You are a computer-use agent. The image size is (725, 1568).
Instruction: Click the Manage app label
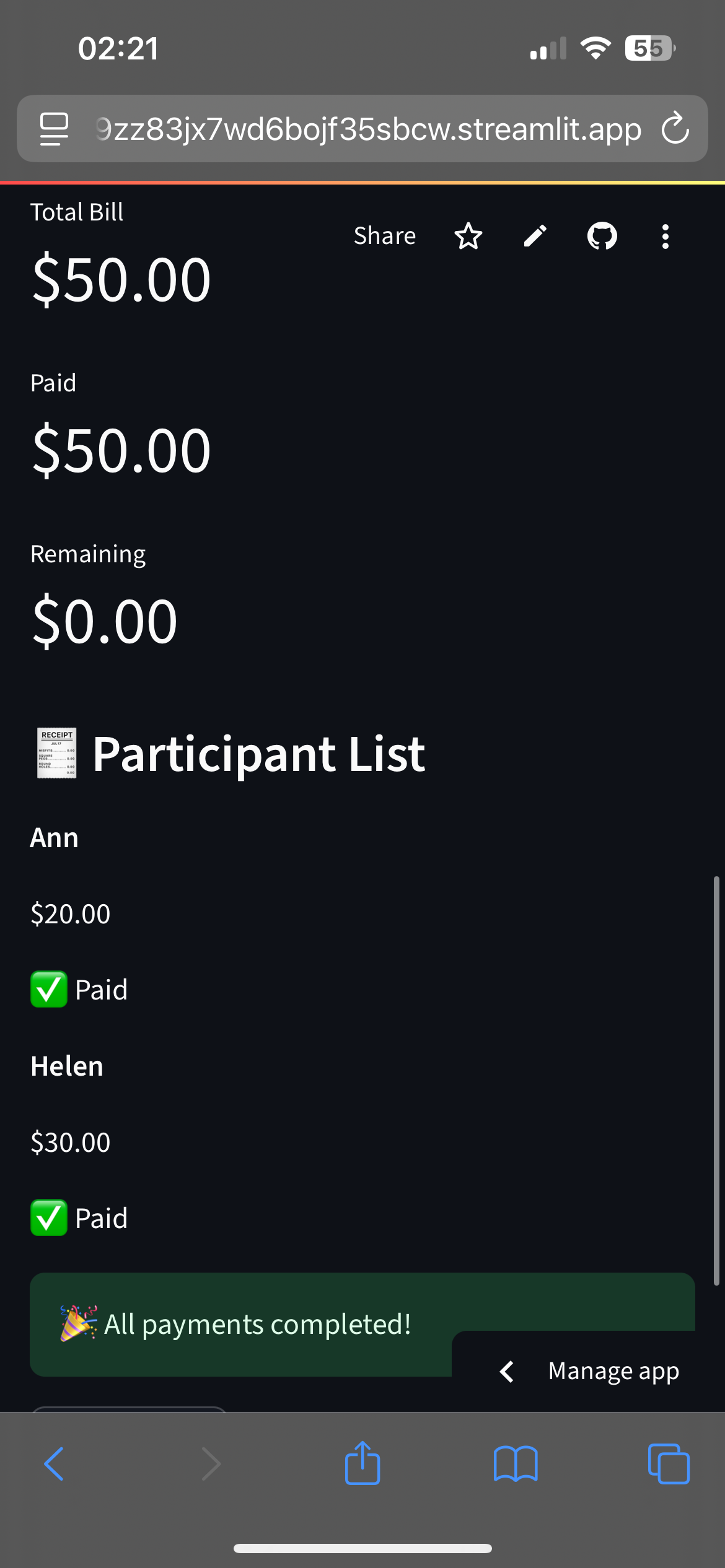point(613,1371)
